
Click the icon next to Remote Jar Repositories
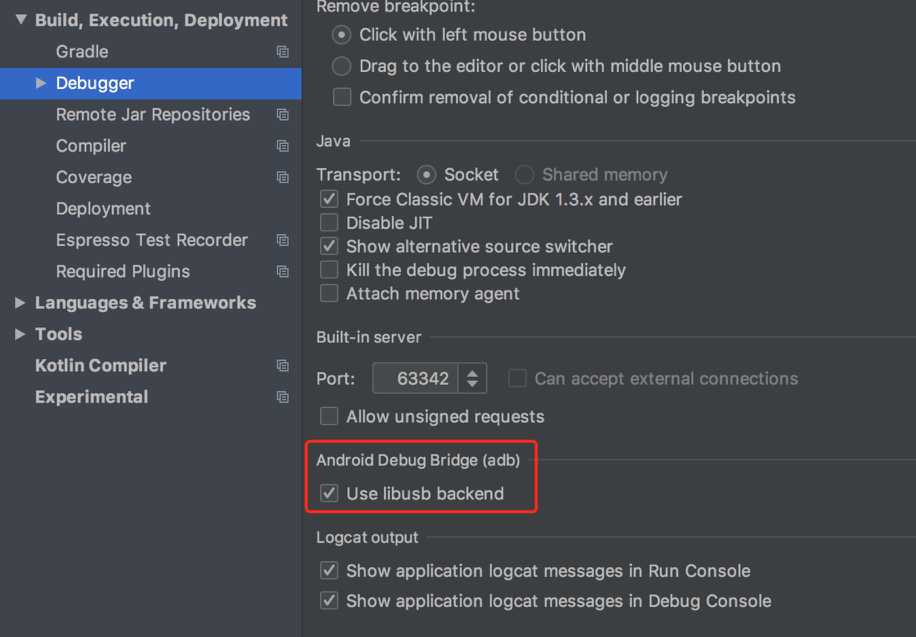pyautogui.click(x=282, y=114)
